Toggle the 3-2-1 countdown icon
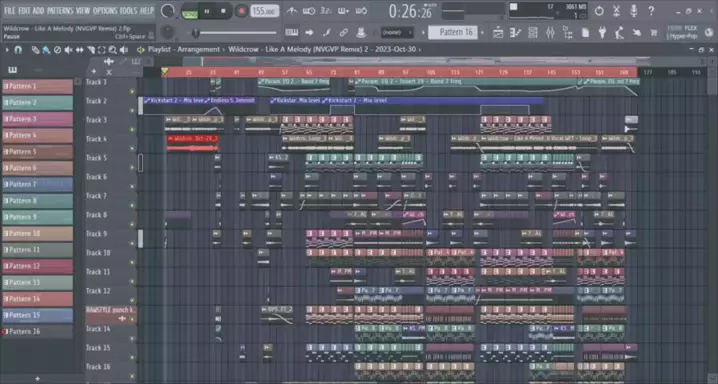Image resolution: width=718 pixels, height=384 pixels. 326,11
